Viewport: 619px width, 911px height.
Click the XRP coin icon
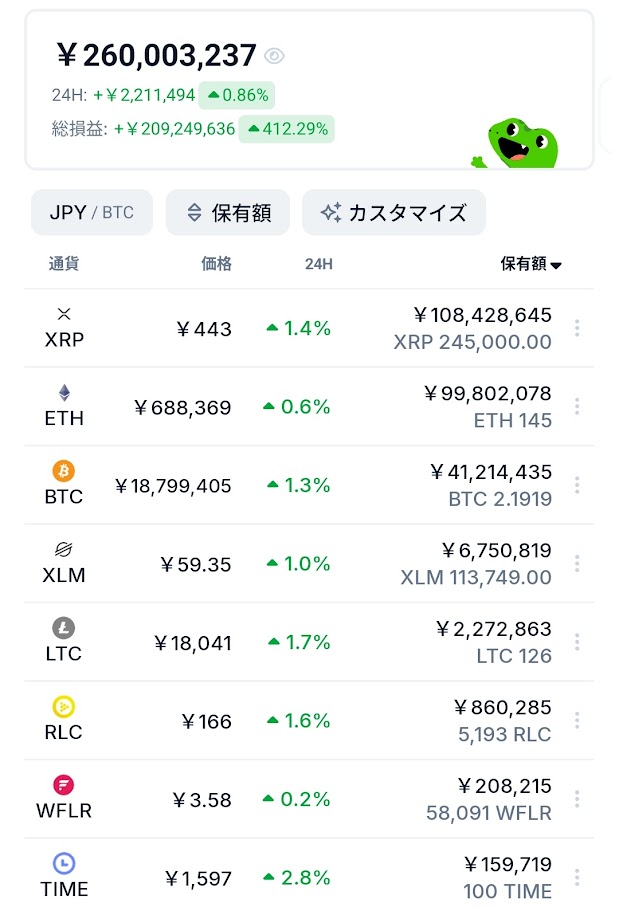pos(65,314)
